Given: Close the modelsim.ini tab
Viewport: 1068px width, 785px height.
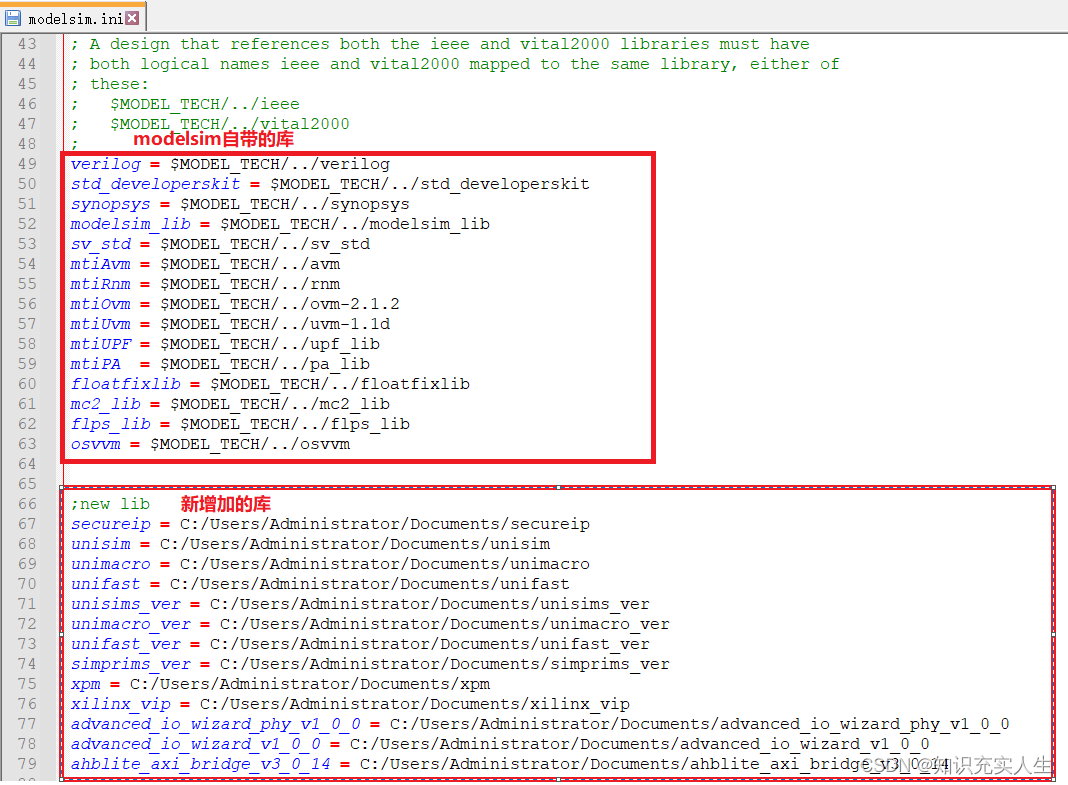Looking at the screenshot, I should (133, 18).
